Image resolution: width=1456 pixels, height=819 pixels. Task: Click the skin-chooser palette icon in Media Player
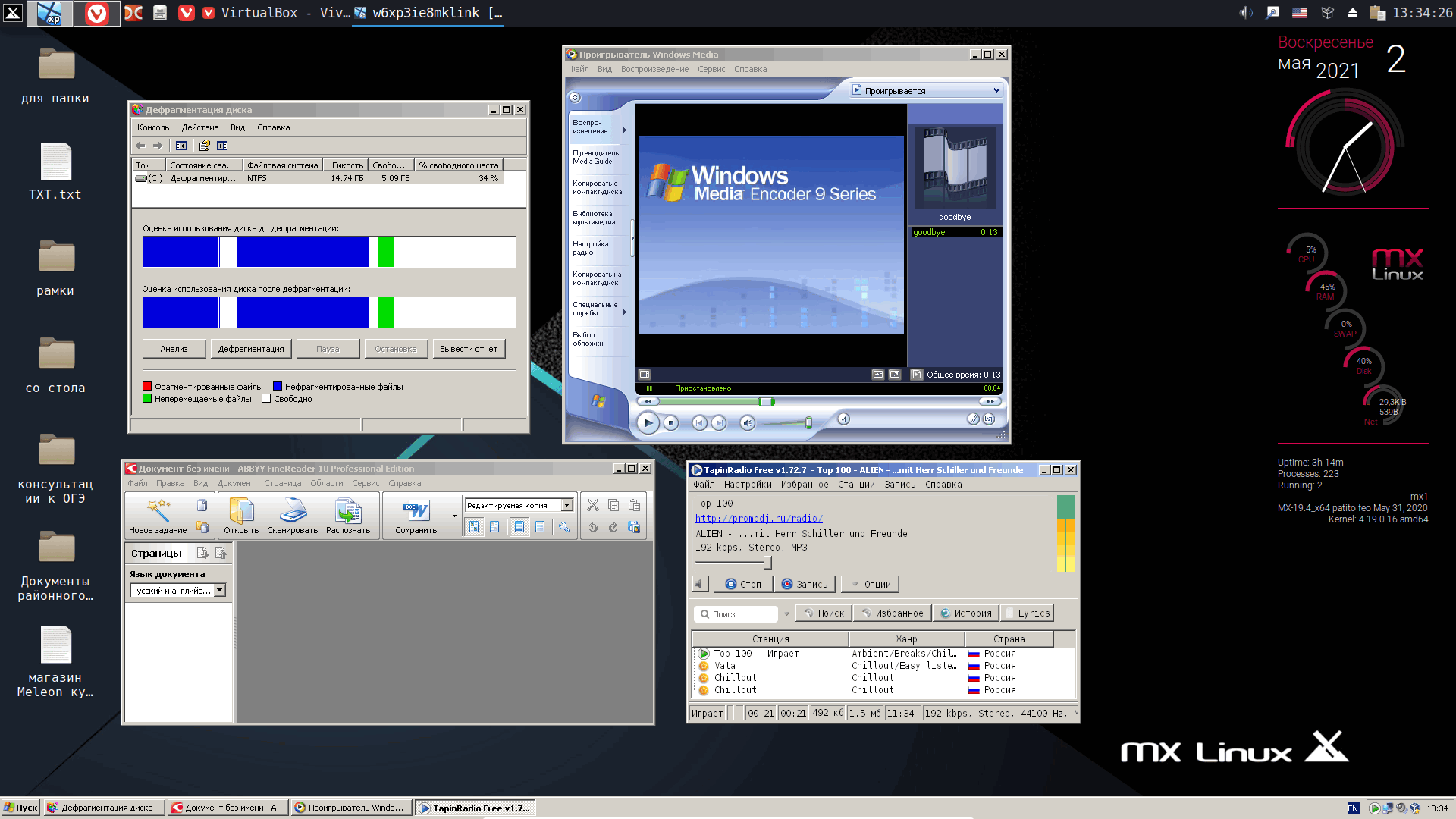(974, 419)
